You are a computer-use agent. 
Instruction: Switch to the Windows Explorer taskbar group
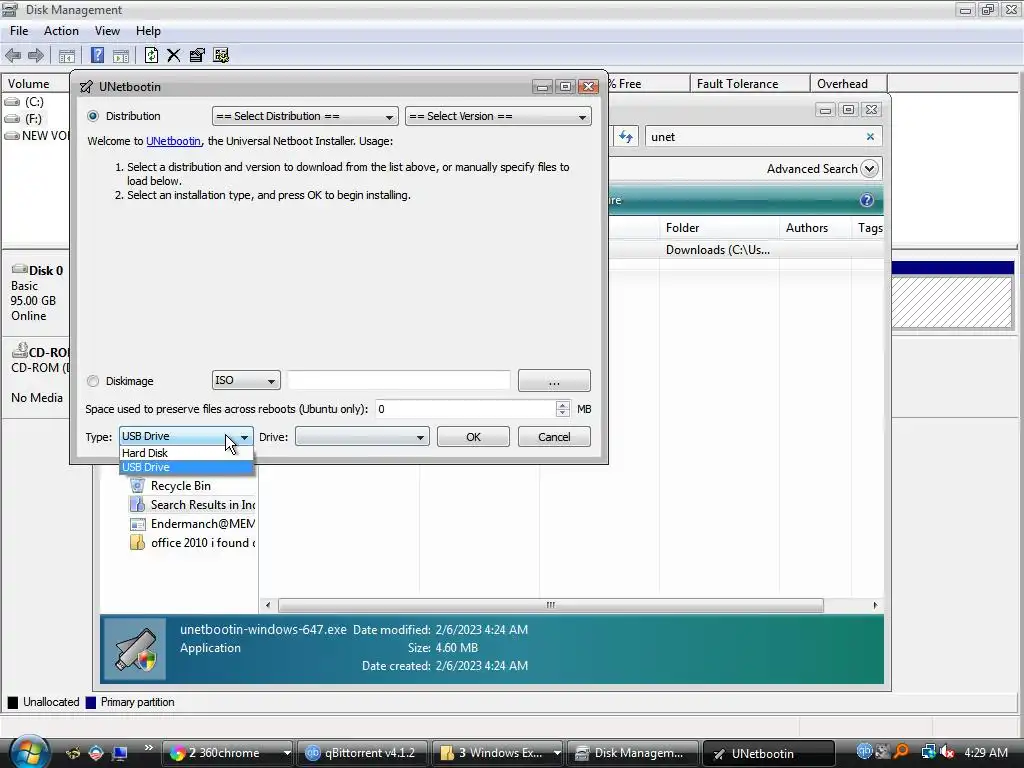click(499, 753)
